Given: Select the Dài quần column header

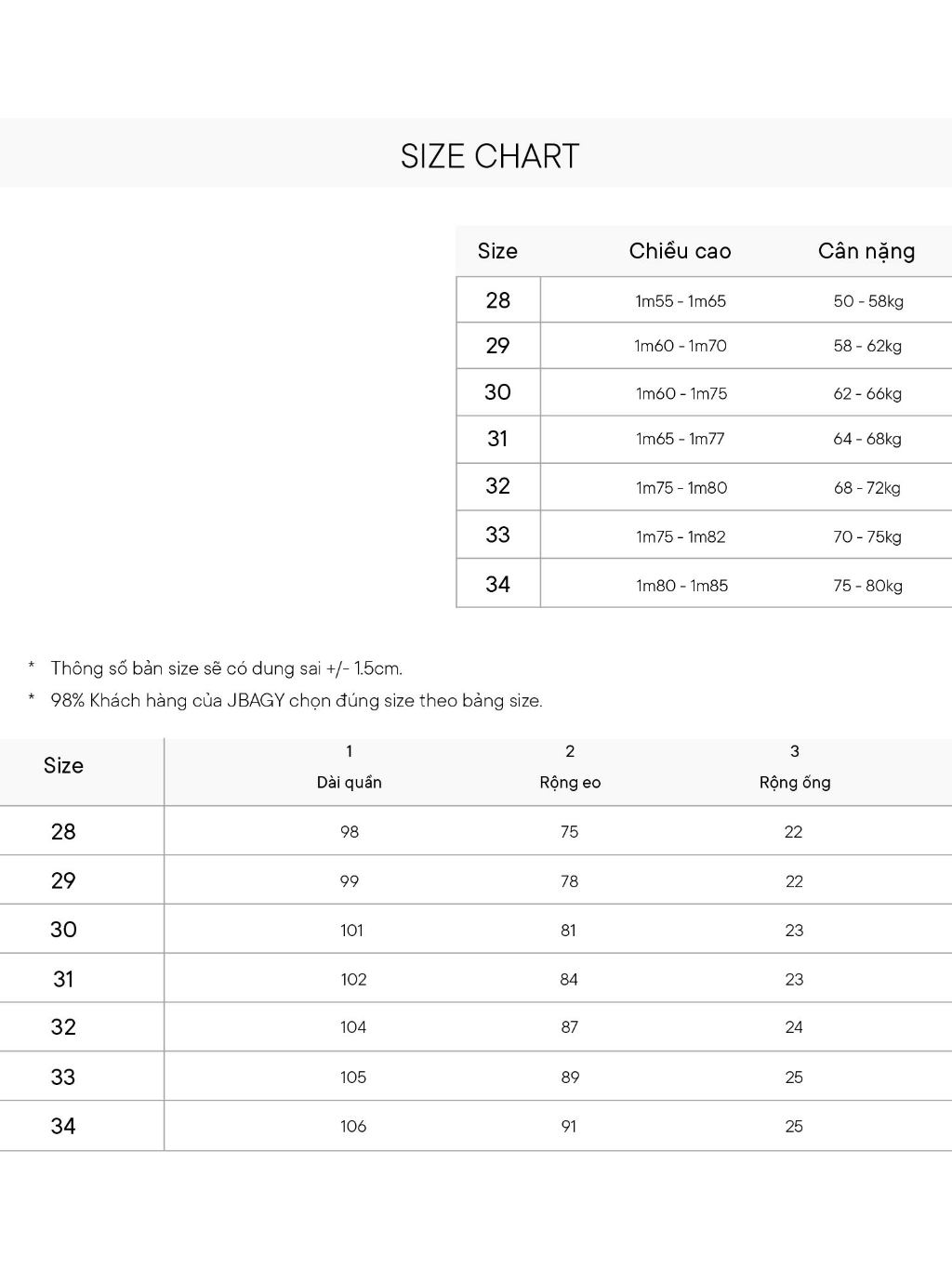Looking at the screenshot, I should tap(350, 783).
